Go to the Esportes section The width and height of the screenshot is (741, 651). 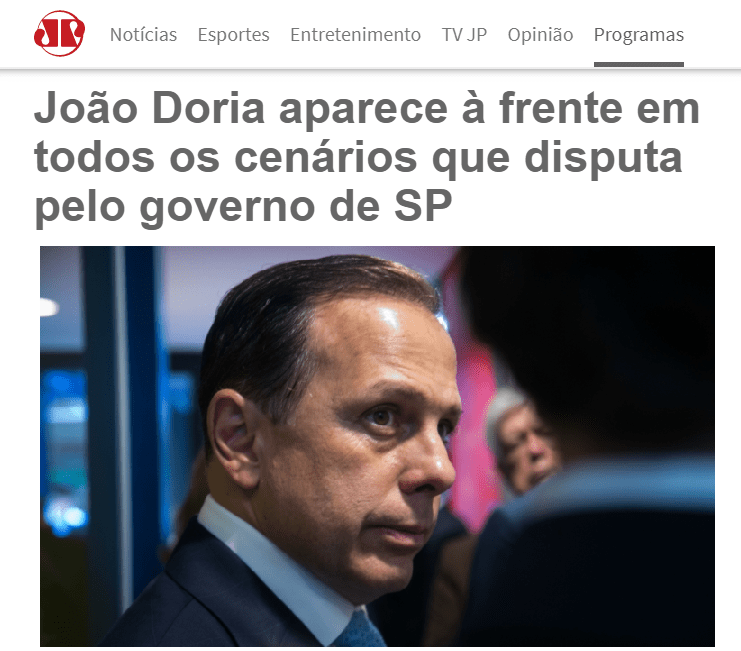pyautogui.click(x=233, y=35)
